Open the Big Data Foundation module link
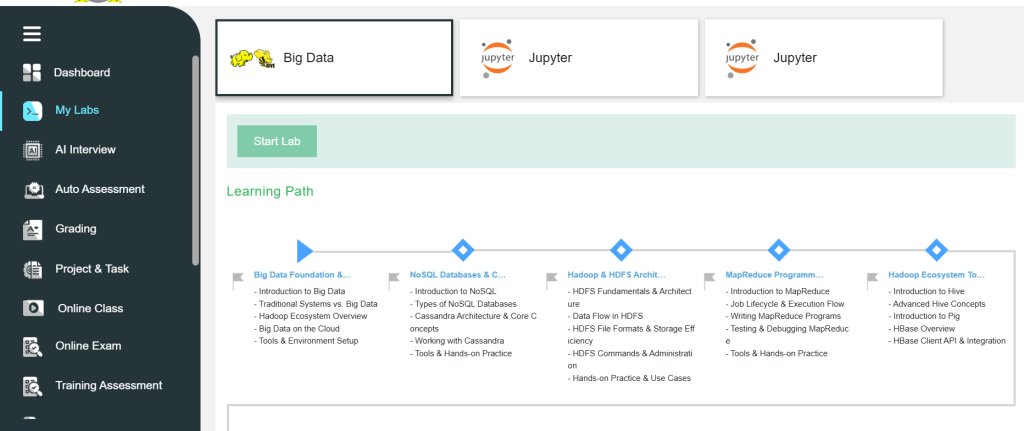Image resolution: width=1024 pixels, height=431 pixels. coord(302,274)
